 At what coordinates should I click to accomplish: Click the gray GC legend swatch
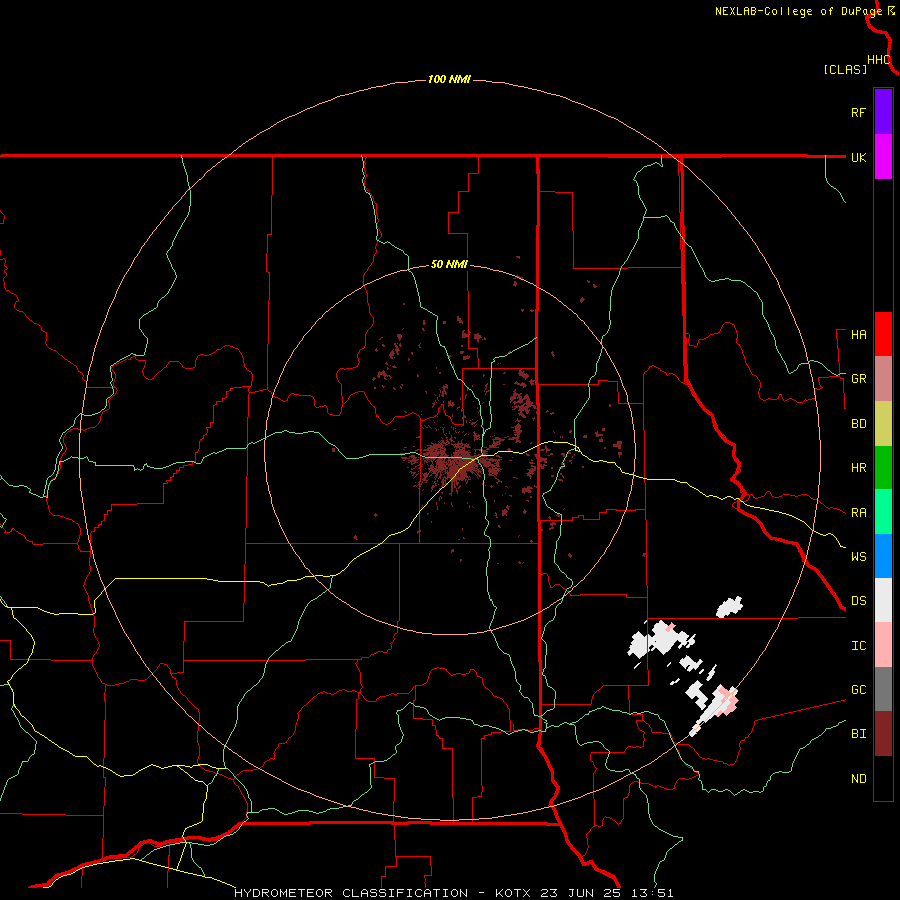(x=883, y=689)
